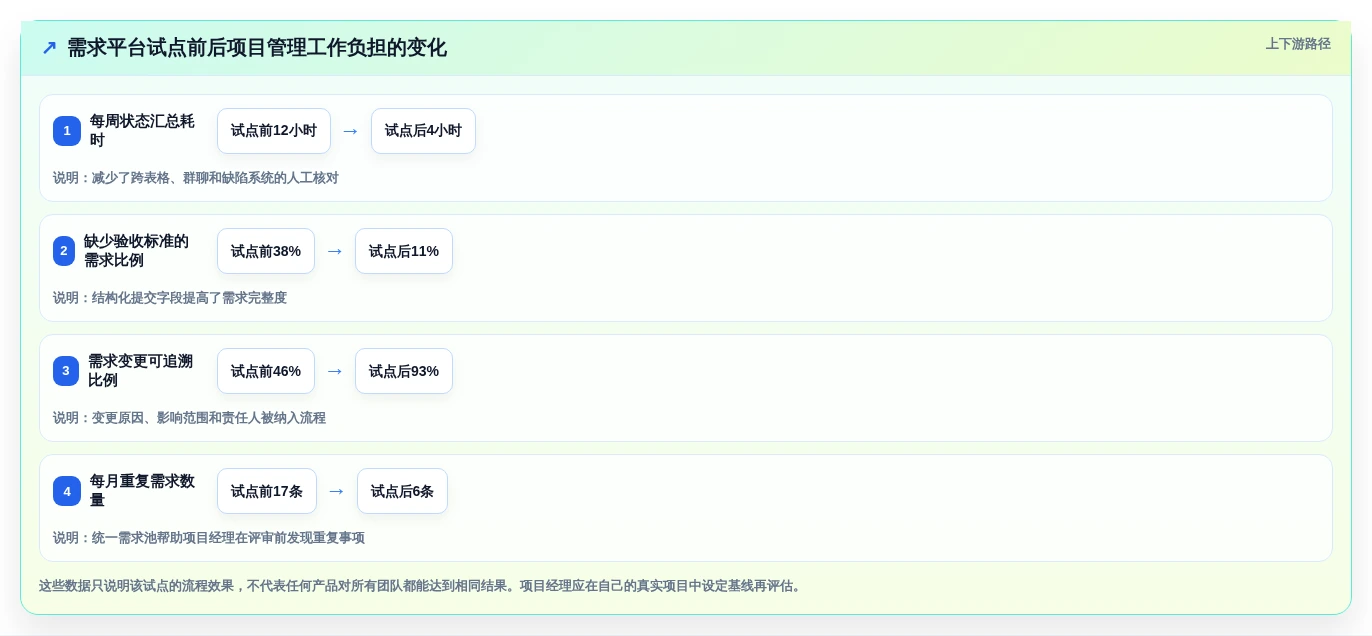
Task: Click the note 变更原因、影响范围和责任人被纳入流程
Action: tap(189, 418)
